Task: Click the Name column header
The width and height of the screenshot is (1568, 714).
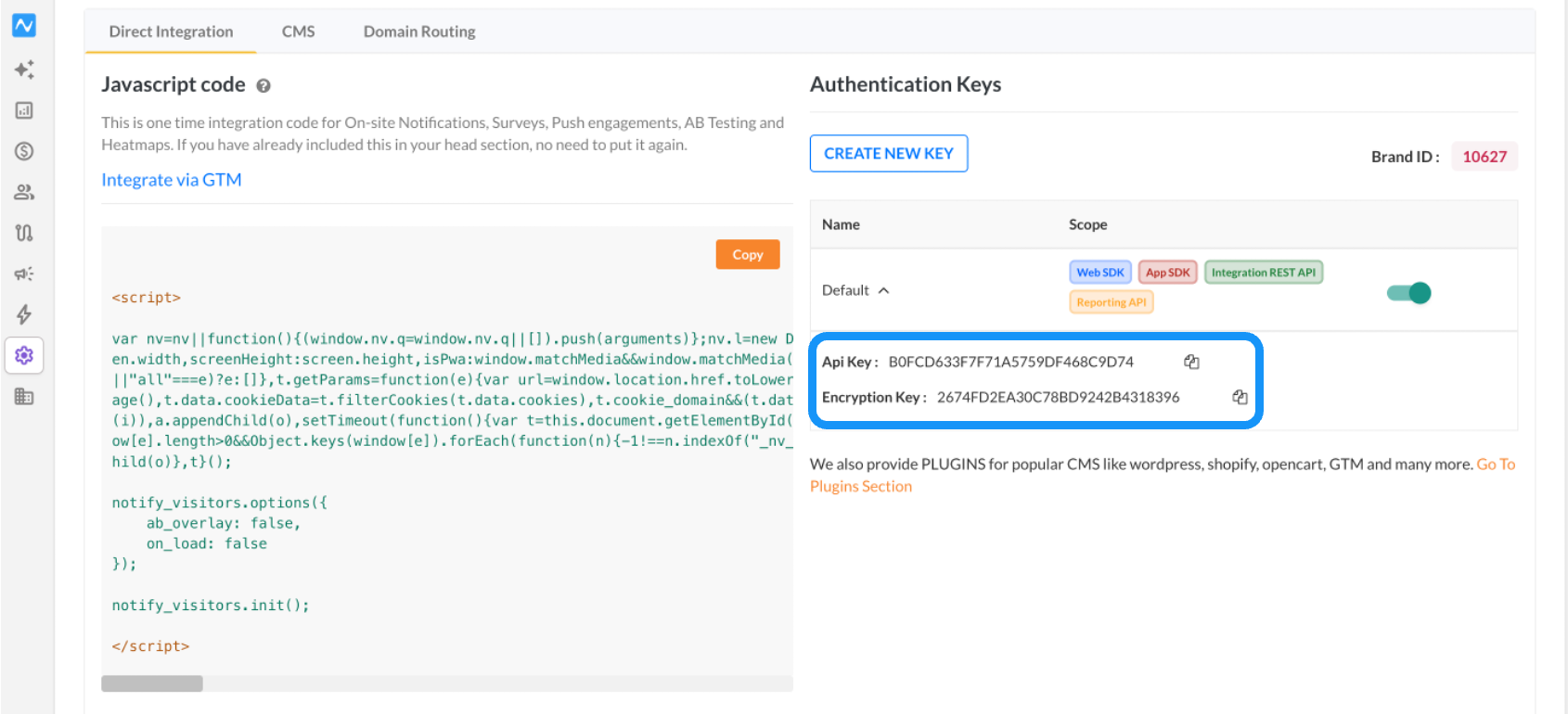Action: pos(841,224)
